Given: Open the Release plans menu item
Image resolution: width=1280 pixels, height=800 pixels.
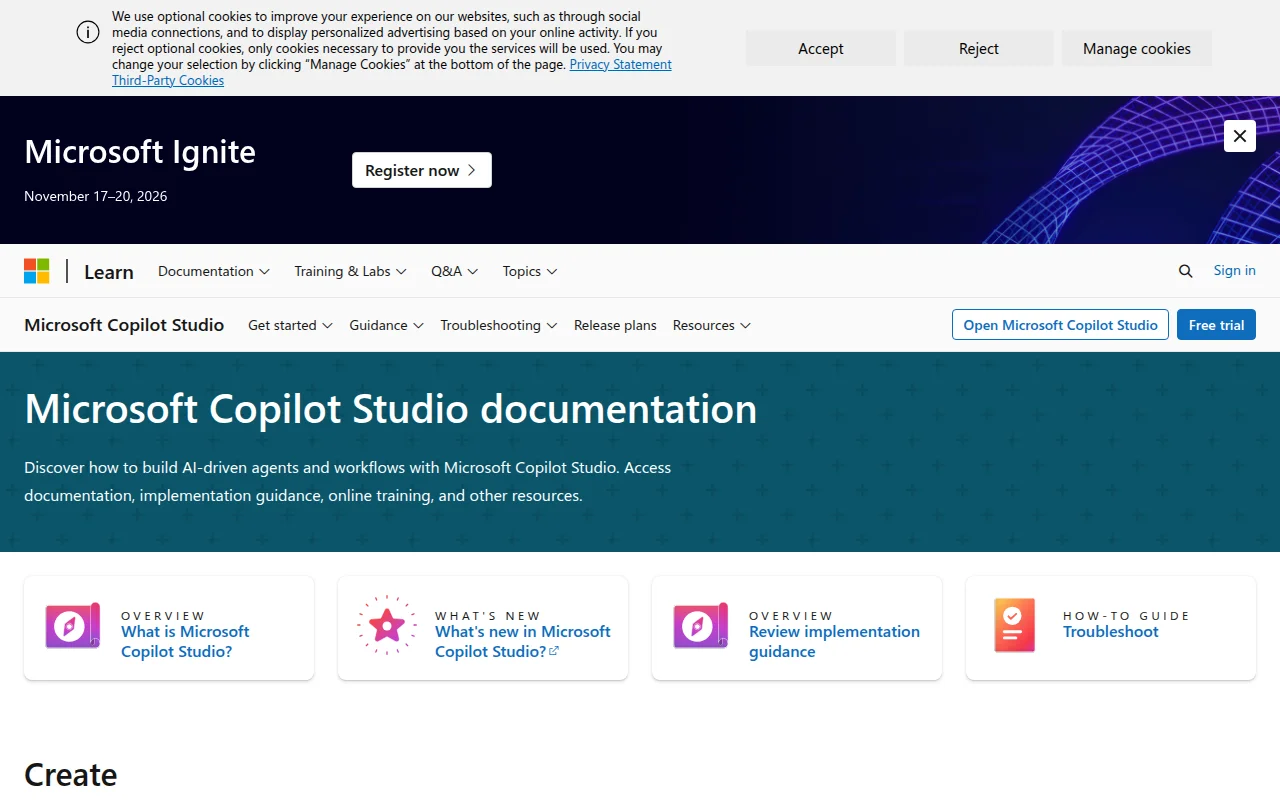Looking at the screenshot, I should 615,325.
